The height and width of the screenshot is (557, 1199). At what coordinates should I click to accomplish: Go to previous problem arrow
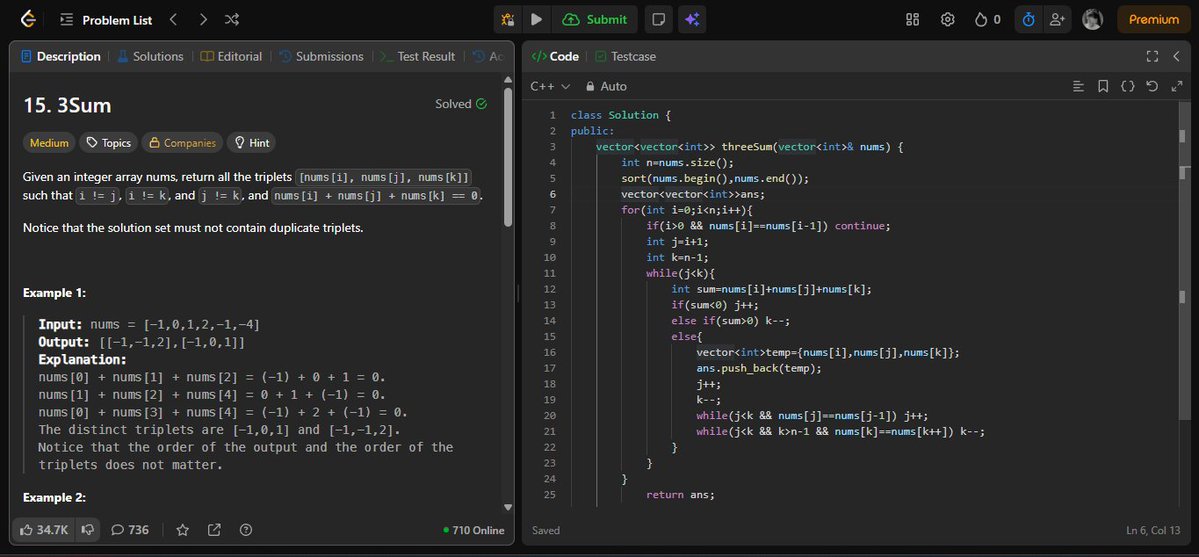point(174,20)
